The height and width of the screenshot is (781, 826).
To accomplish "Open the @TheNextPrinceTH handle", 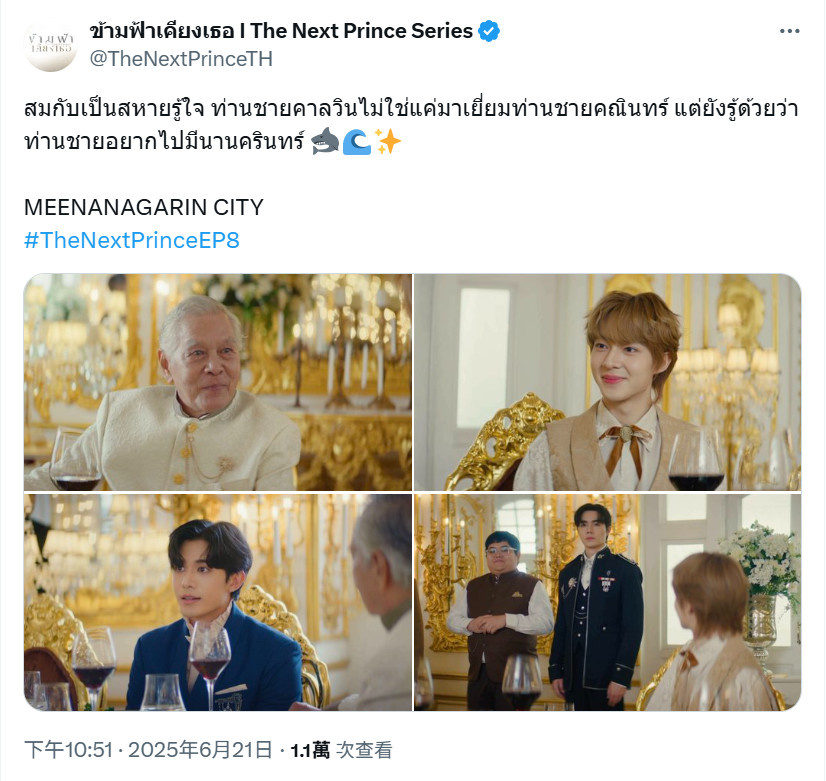I will 181,59.
